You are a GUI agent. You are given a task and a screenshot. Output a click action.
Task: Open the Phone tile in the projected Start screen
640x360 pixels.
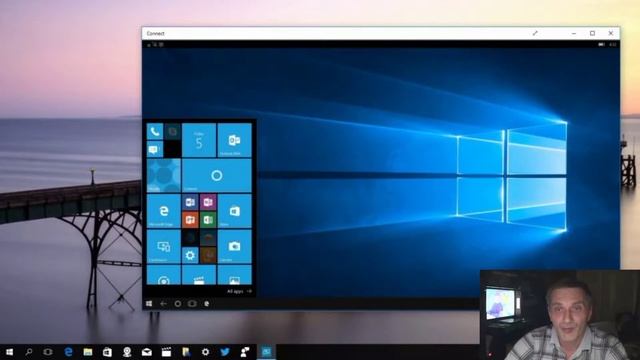155,131
